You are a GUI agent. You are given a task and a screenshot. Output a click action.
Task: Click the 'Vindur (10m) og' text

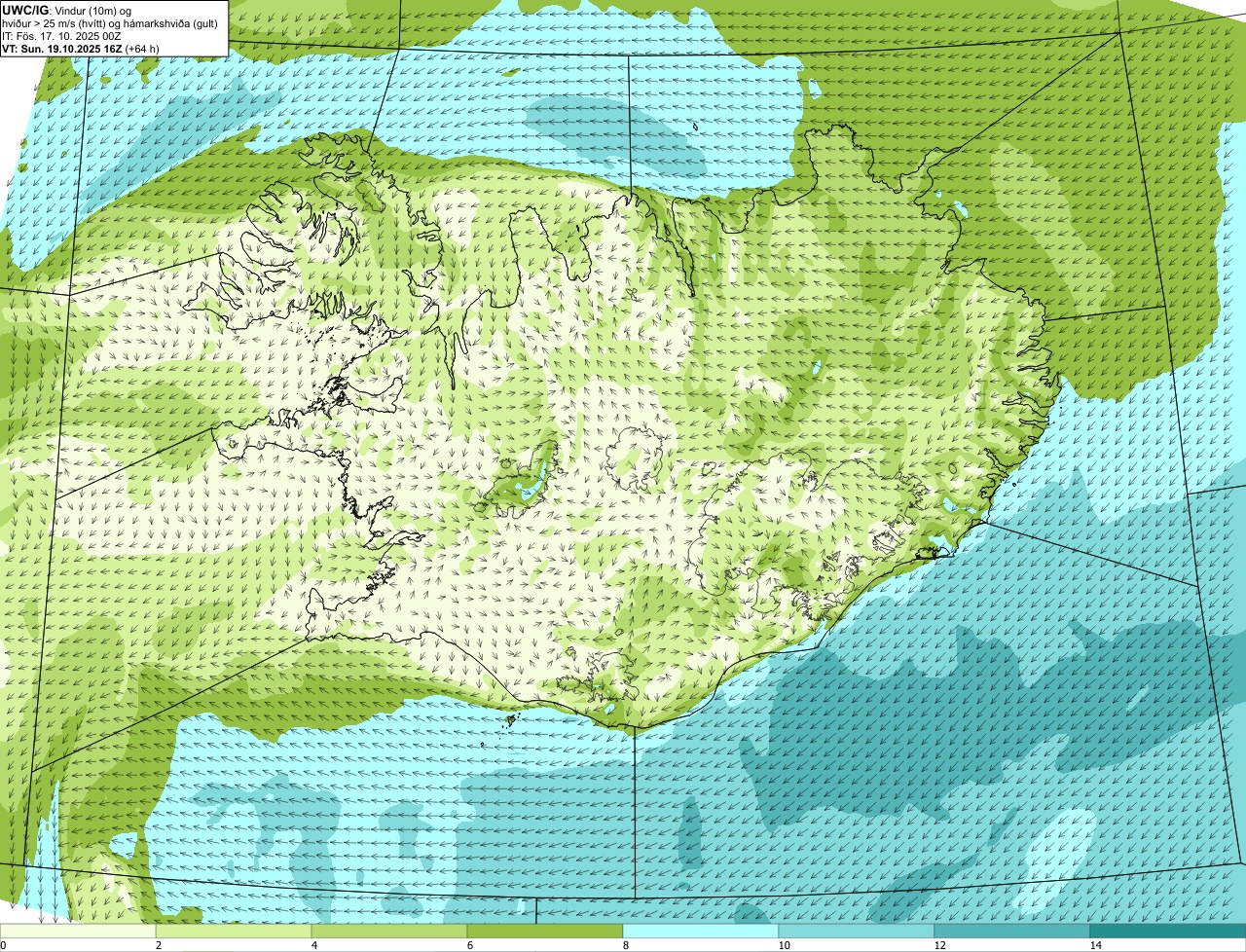point(95,10)
